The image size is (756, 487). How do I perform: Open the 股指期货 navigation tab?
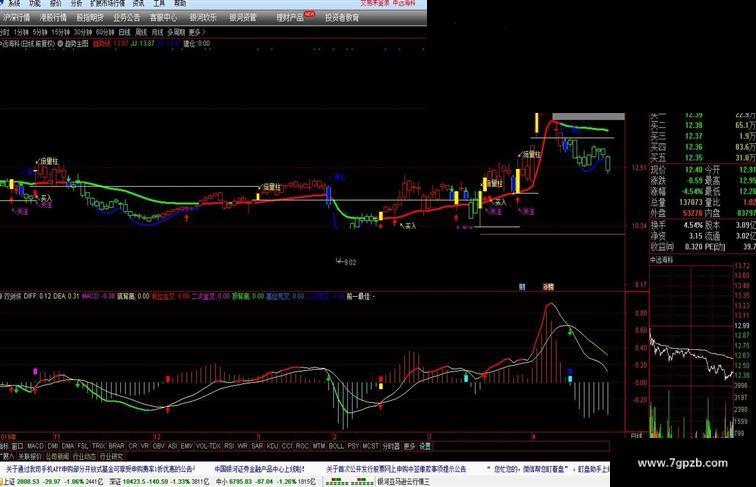click(x=90, y=17)
